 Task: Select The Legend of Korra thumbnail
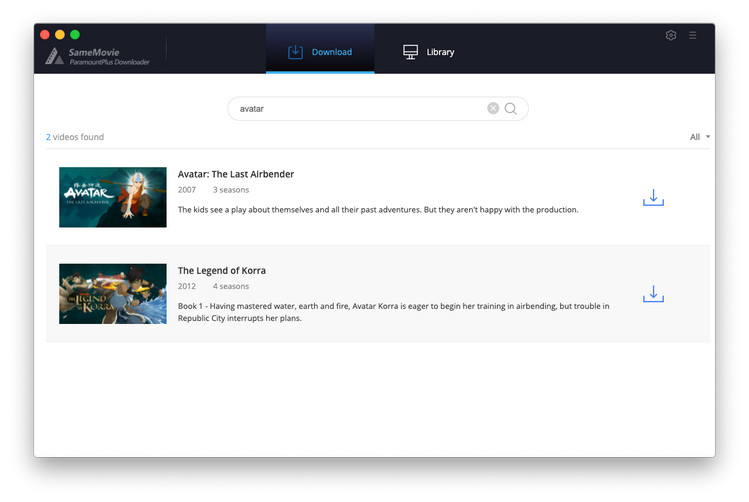pos(113,294)
